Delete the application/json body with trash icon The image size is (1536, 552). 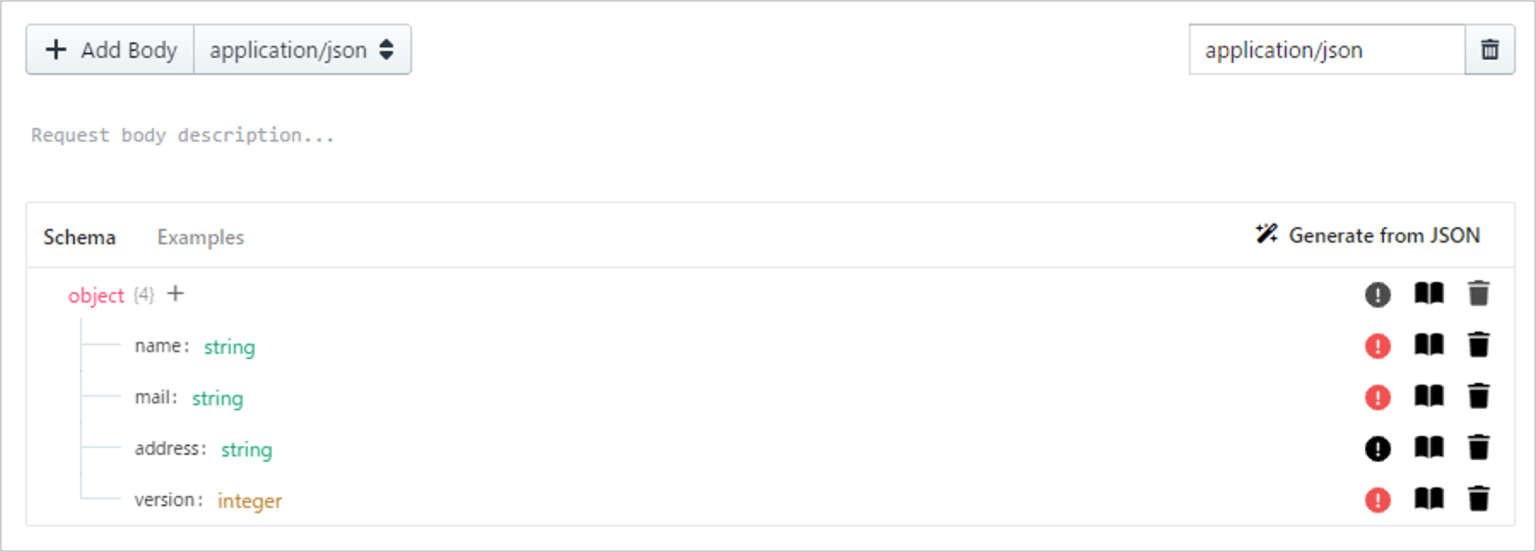point(1490,50)
